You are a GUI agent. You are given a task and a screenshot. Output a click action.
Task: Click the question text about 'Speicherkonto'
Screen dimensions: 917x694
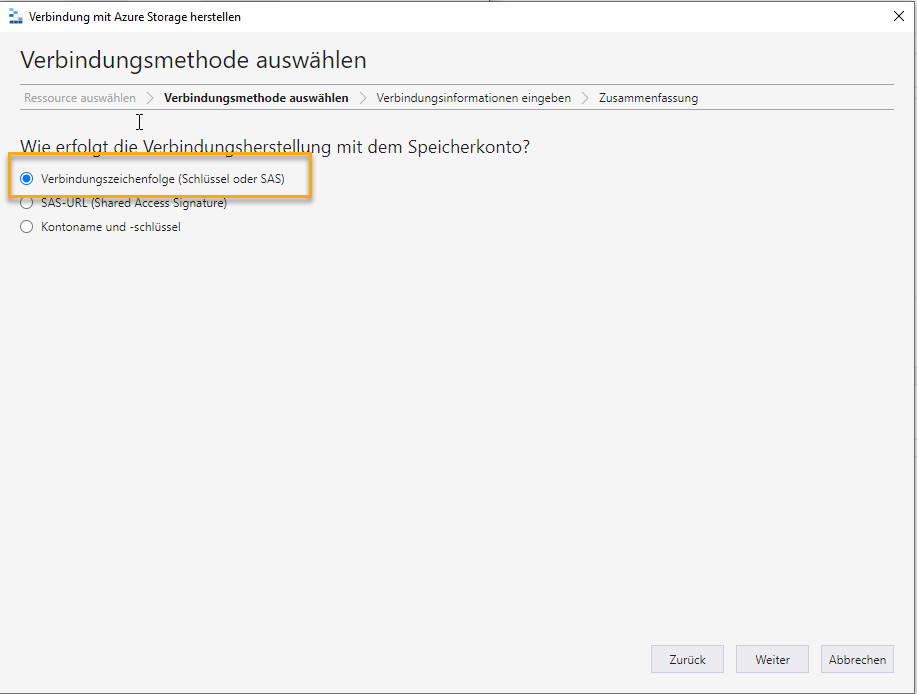(275, 147)
